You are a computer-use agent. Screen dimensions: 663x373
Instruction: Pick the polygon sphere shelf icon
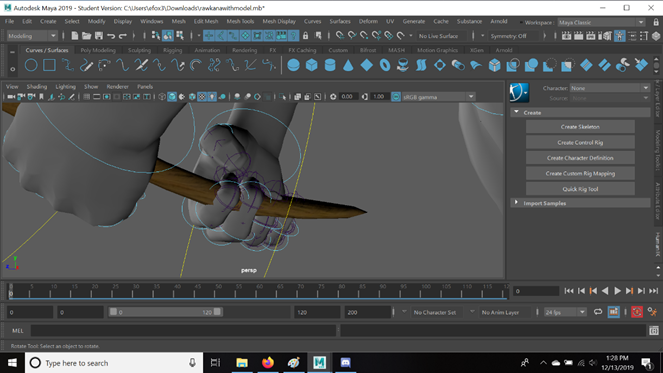293,65
